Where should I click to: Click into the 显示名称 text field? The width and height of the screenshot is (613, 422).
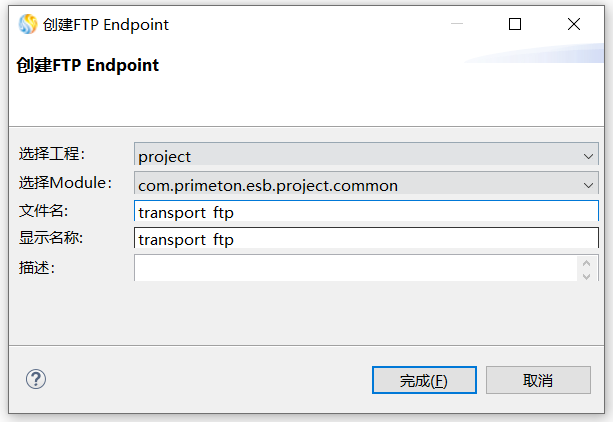pyautogui.click(x=366, y=239)
